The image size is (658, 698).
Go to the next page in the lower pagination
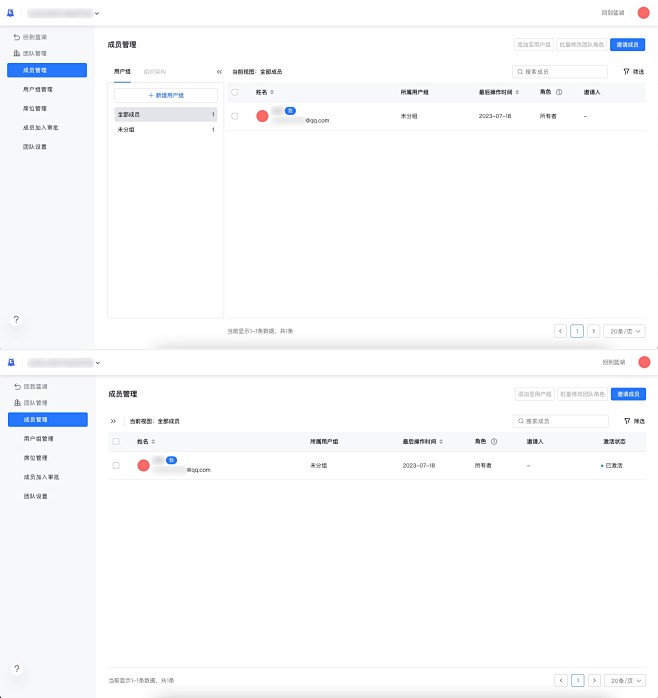click(594, 680)
